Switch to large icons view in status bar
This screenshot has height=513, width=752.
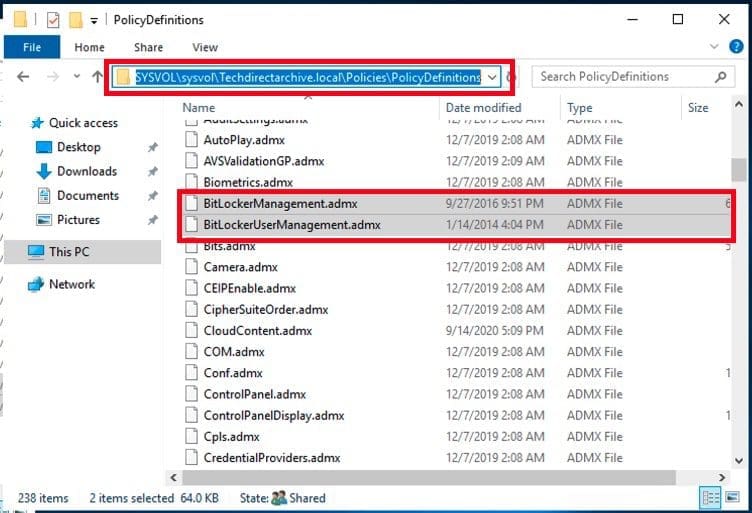click(x=734, y=497)
